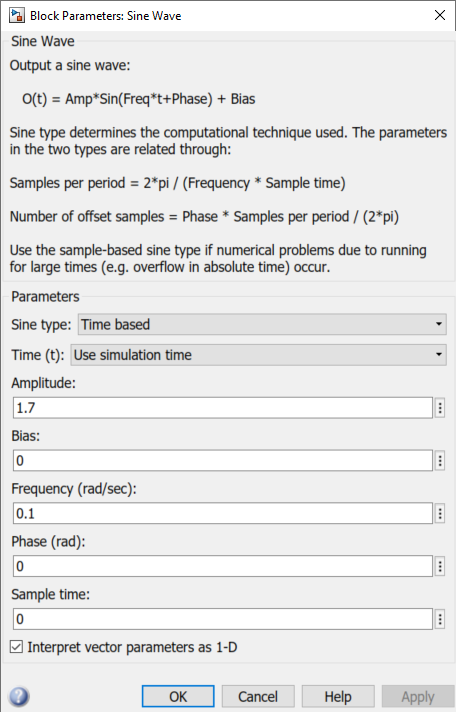Click the Help button
The height and width of the screenshot is (712, 456).
coord(338,697)
